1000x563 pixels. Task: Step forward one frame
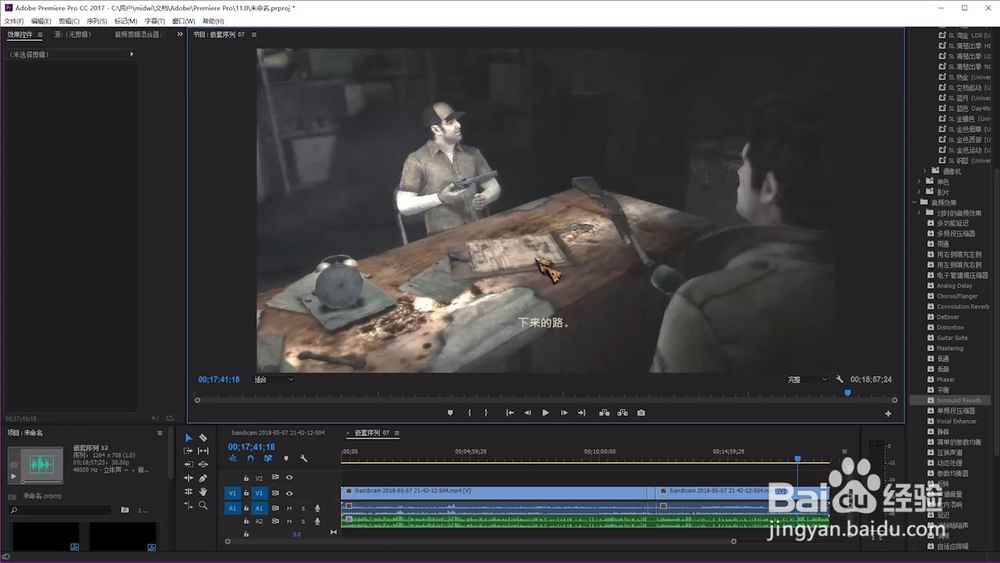564,413
